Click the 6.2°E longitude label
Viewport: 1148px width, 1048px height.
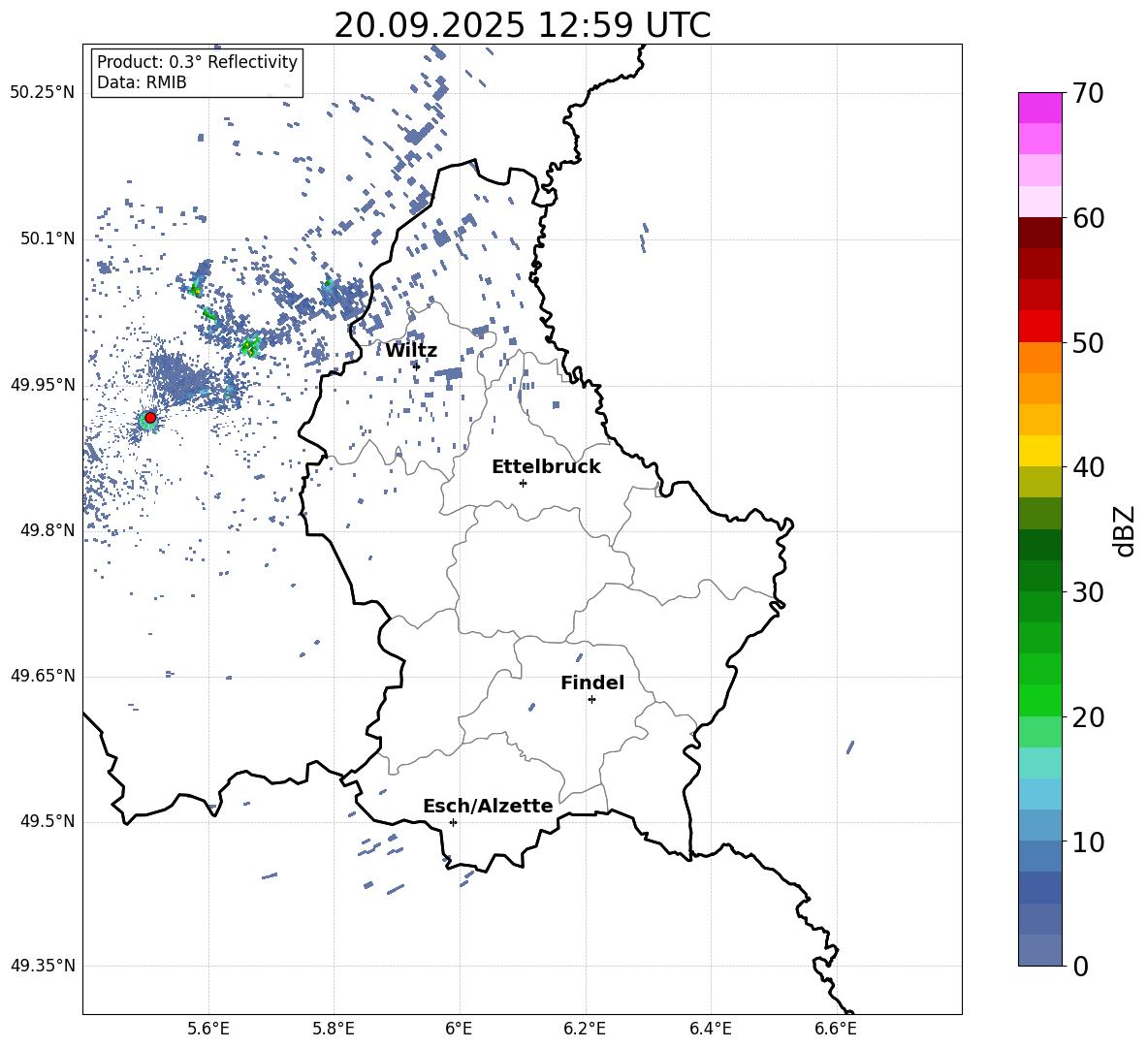tap(585, 1029)
